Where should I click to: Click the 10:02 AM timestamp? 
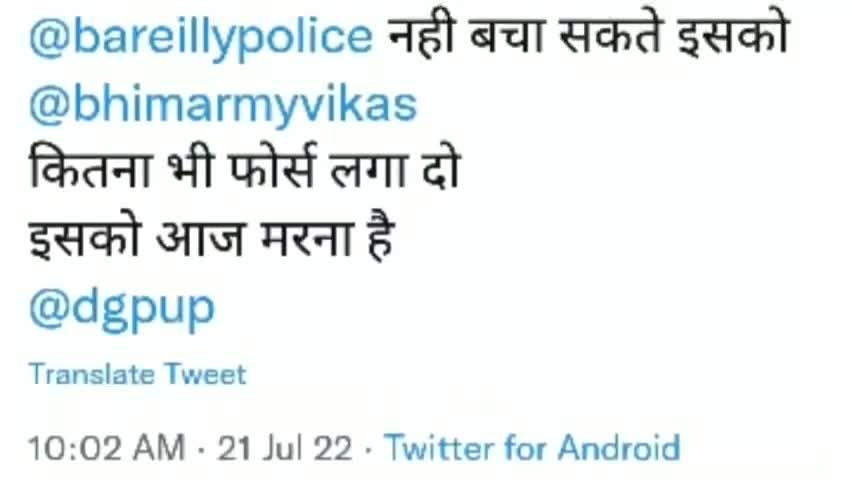point(107,449)
